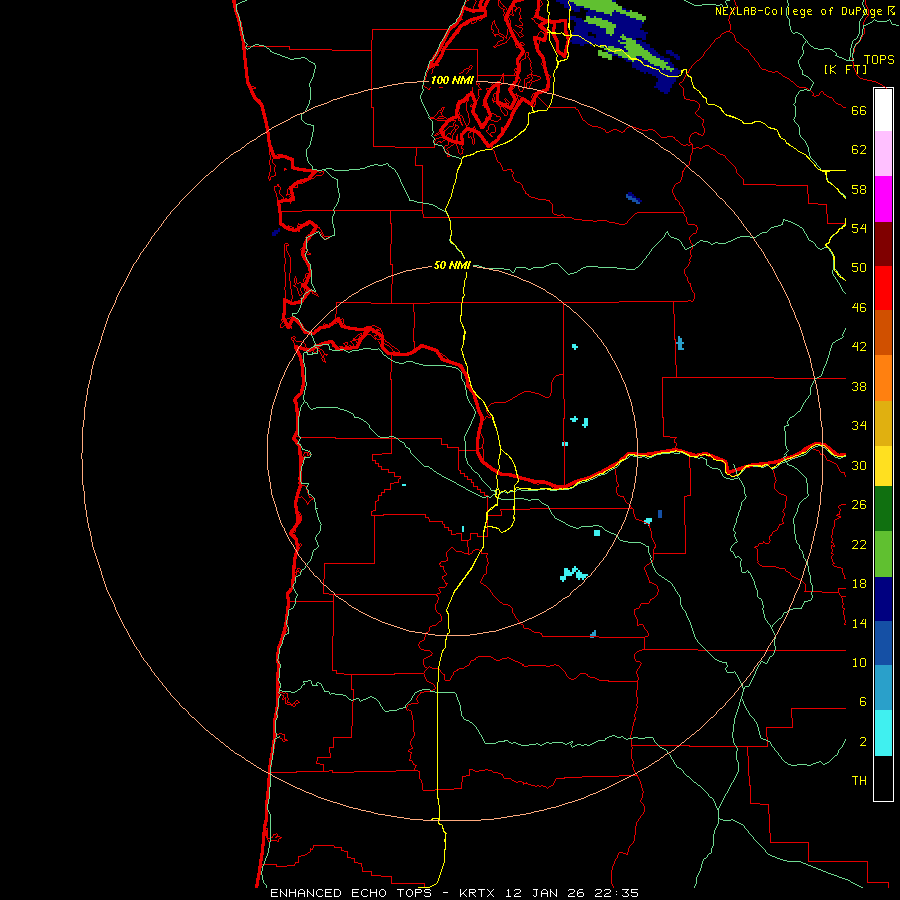Click the dark red 50-54 kft swatch
900x900 pixels.
pos(883,243)
